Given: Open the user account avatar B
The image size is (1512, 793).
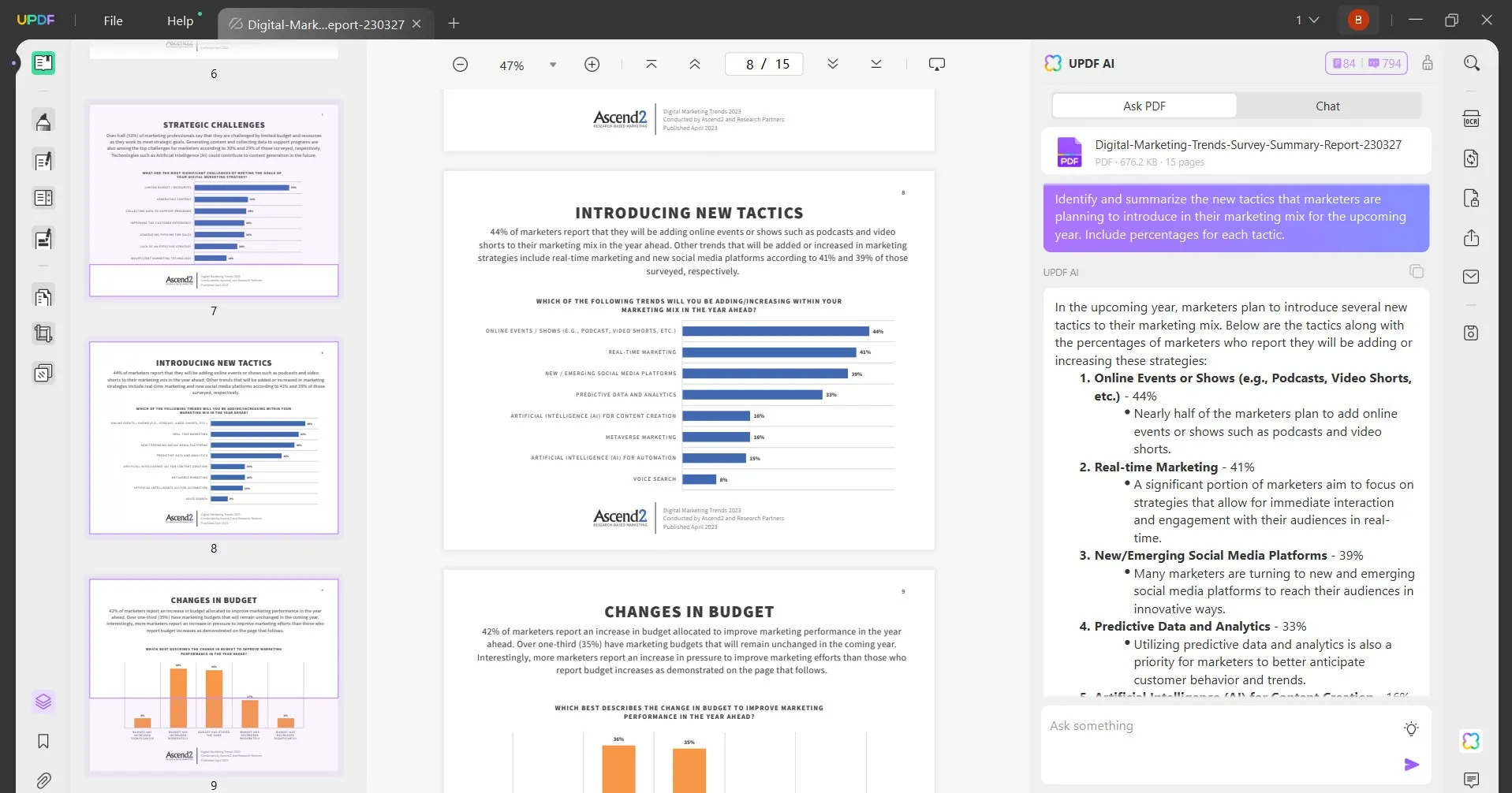Looking at the screenshot, I should [x=1358, y=20].
